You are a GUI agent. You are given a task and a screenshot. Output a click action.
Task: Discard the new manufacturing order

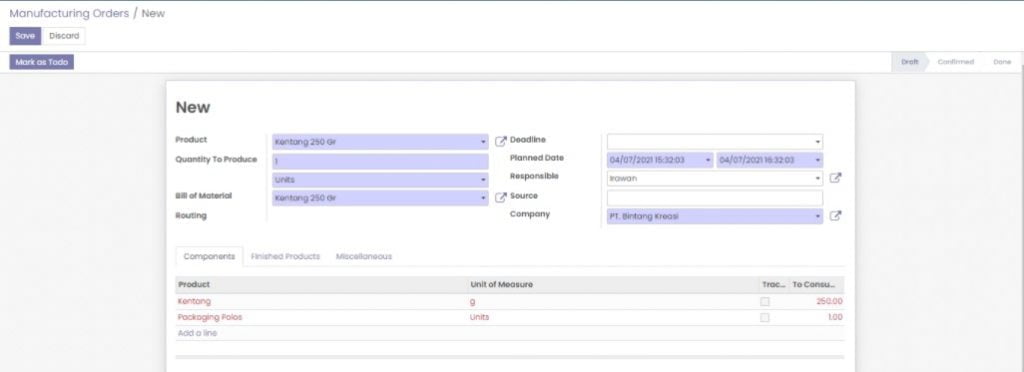pos(64,36)
